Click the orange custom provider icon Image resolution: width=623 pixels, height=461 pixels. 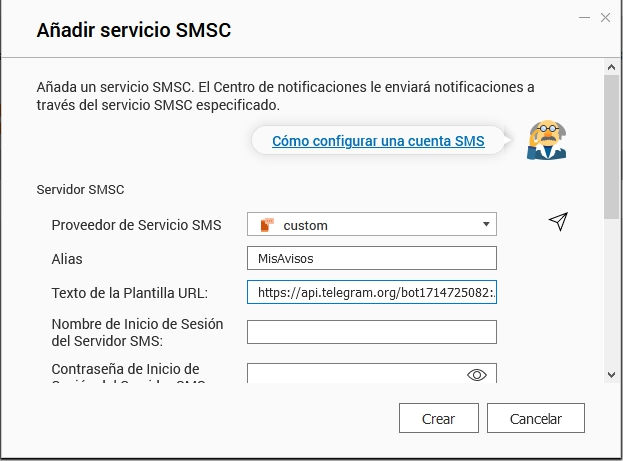point(267,225)
